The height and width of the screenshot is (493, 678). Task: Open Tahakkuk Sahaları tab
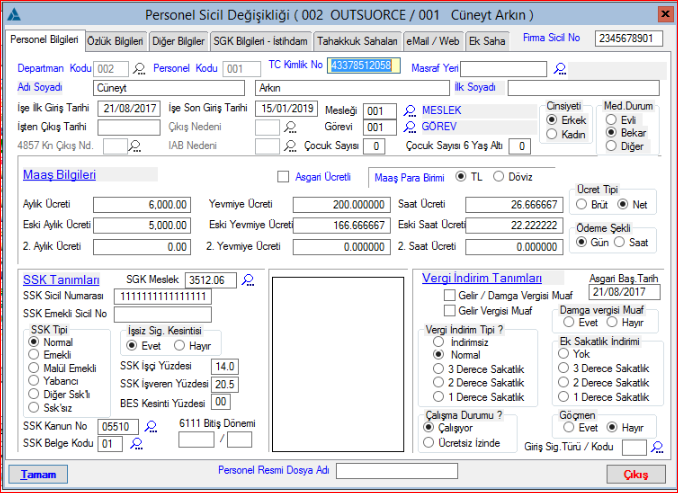click(x=357, y=41)
